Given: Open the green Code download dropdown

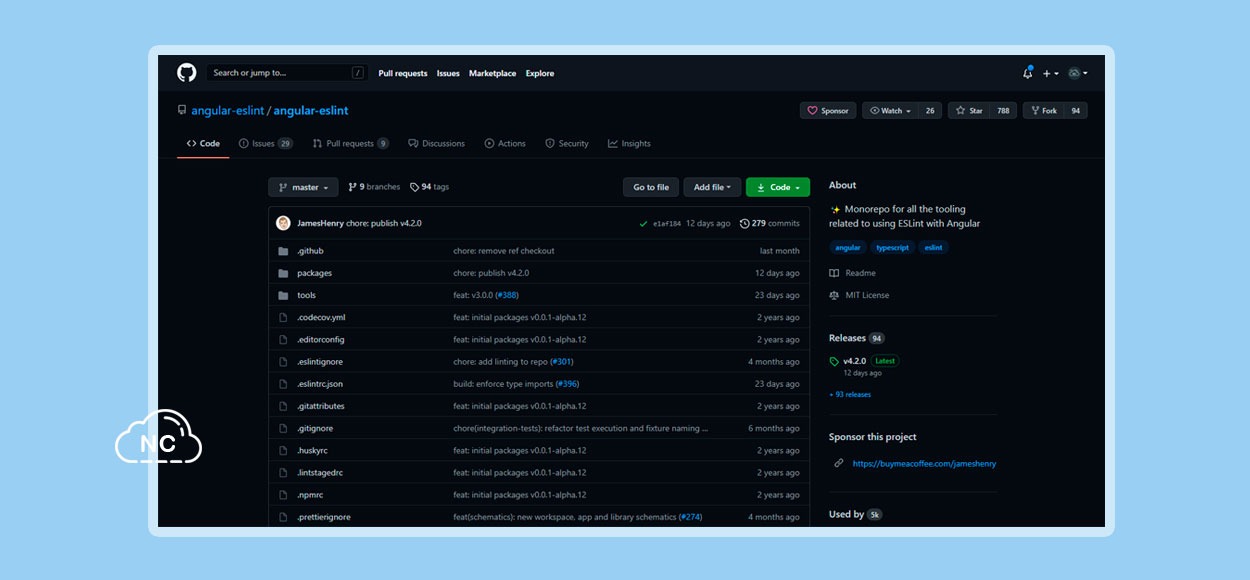Looking at the screenshot, I should 778,187.
